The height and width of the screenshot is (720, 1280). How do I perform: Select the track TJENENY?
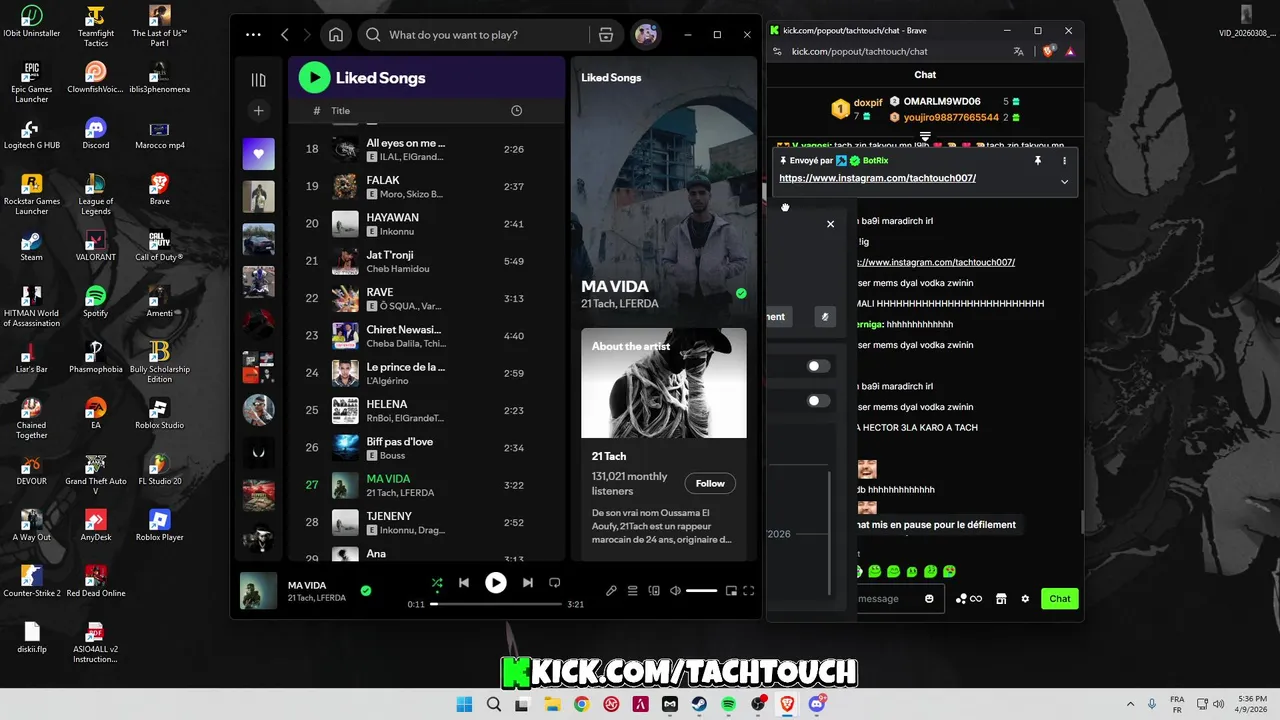426,523
